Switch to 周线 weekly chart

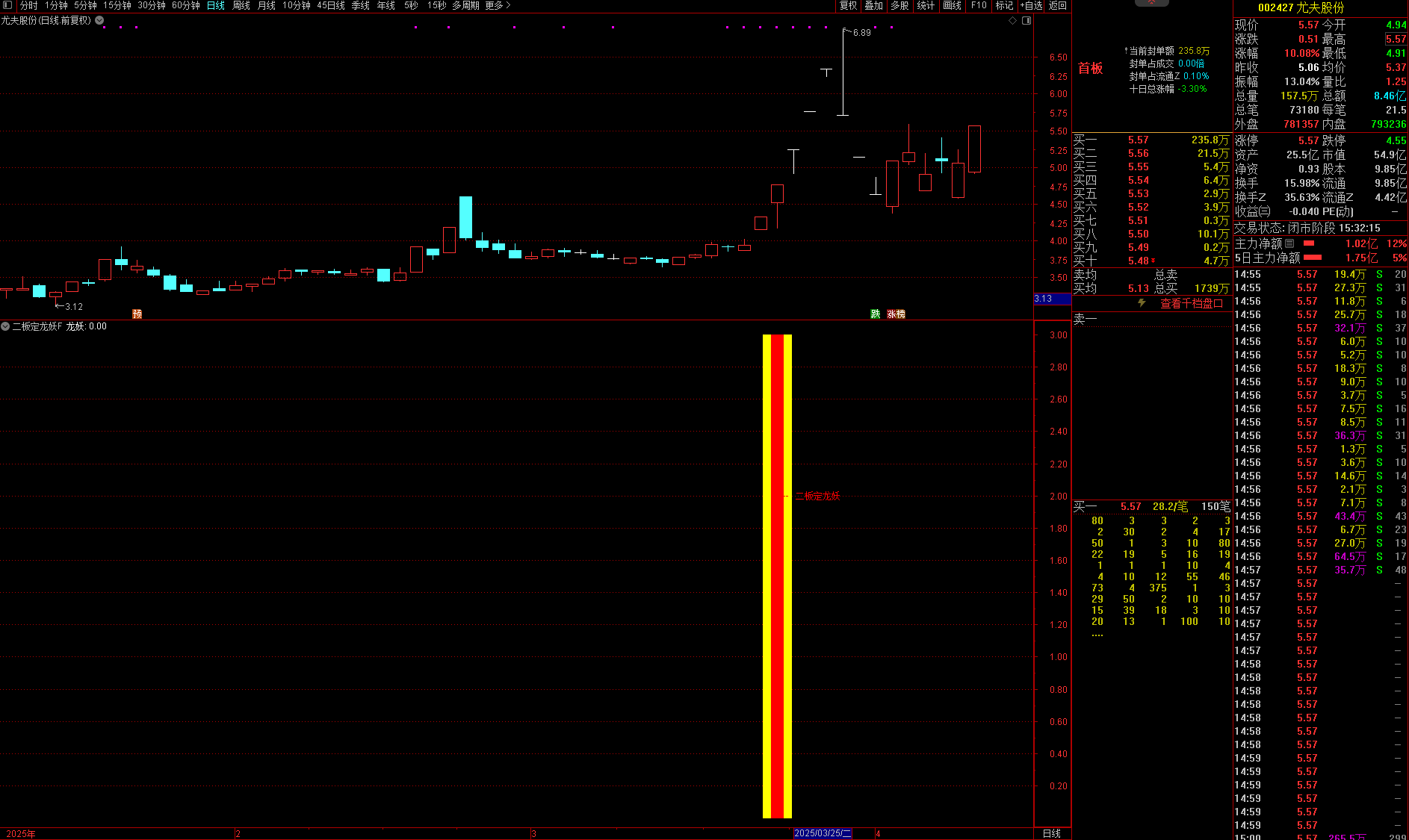coord(241,5)
